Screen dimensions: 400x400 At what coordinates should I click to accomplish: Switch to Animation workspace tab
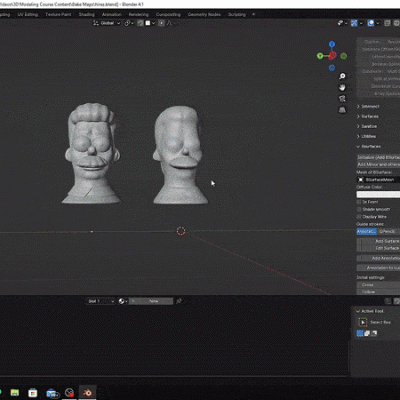(x=112, y=14)
